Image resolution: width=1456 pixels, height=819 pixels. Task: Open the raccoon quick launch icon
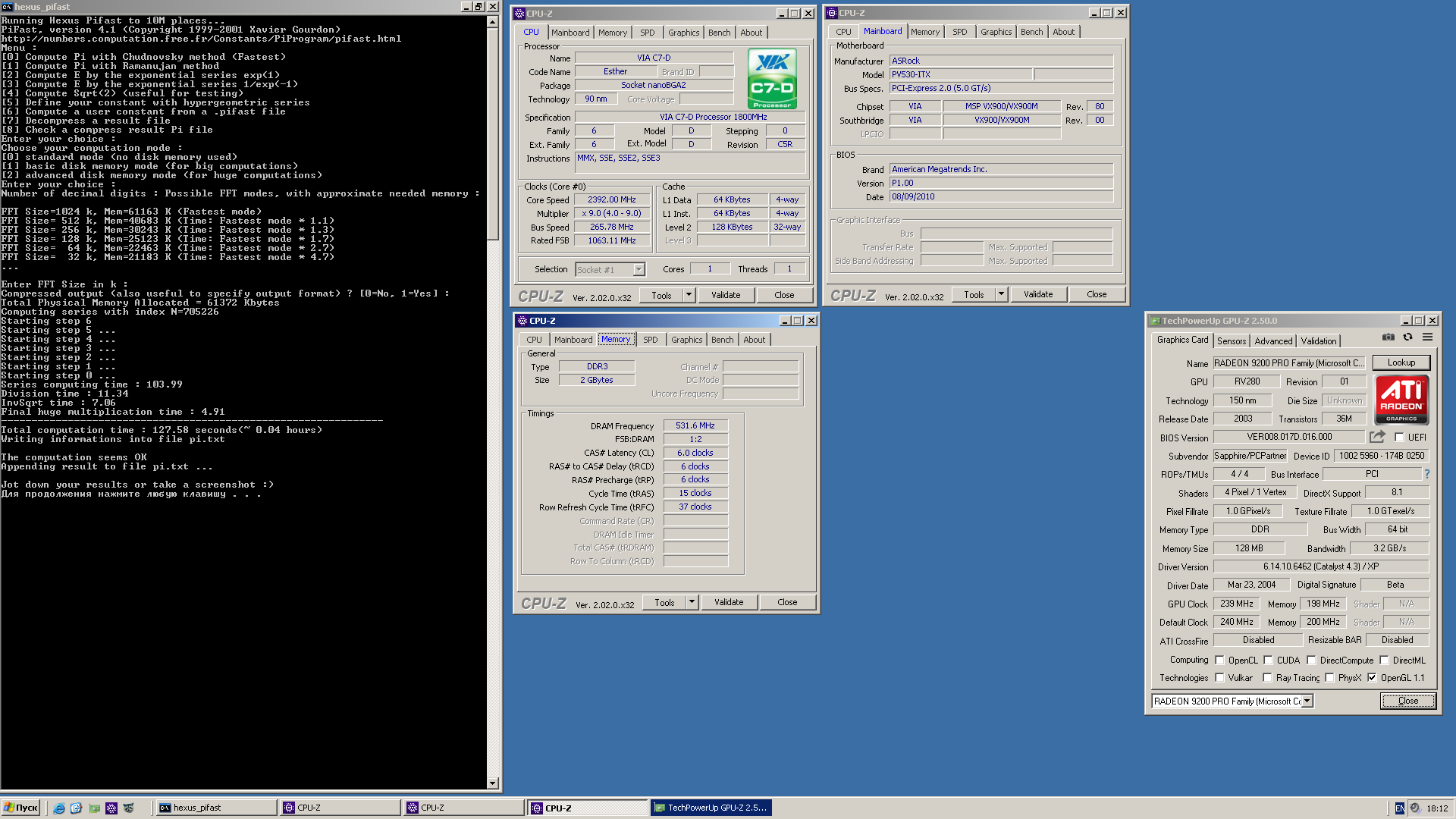[129, 808]
